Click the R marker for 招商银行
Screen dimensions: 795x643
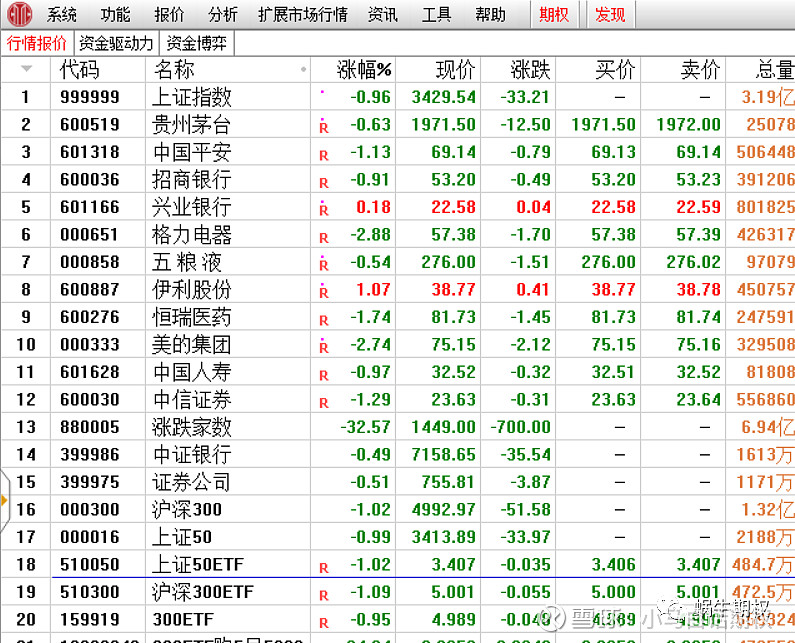coord(323,183)
